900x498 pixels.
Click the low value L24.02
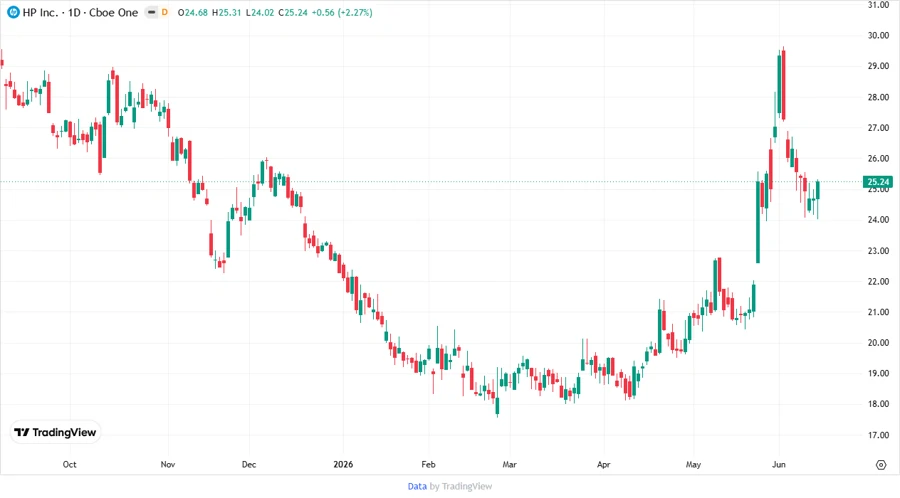coord(260,12)
